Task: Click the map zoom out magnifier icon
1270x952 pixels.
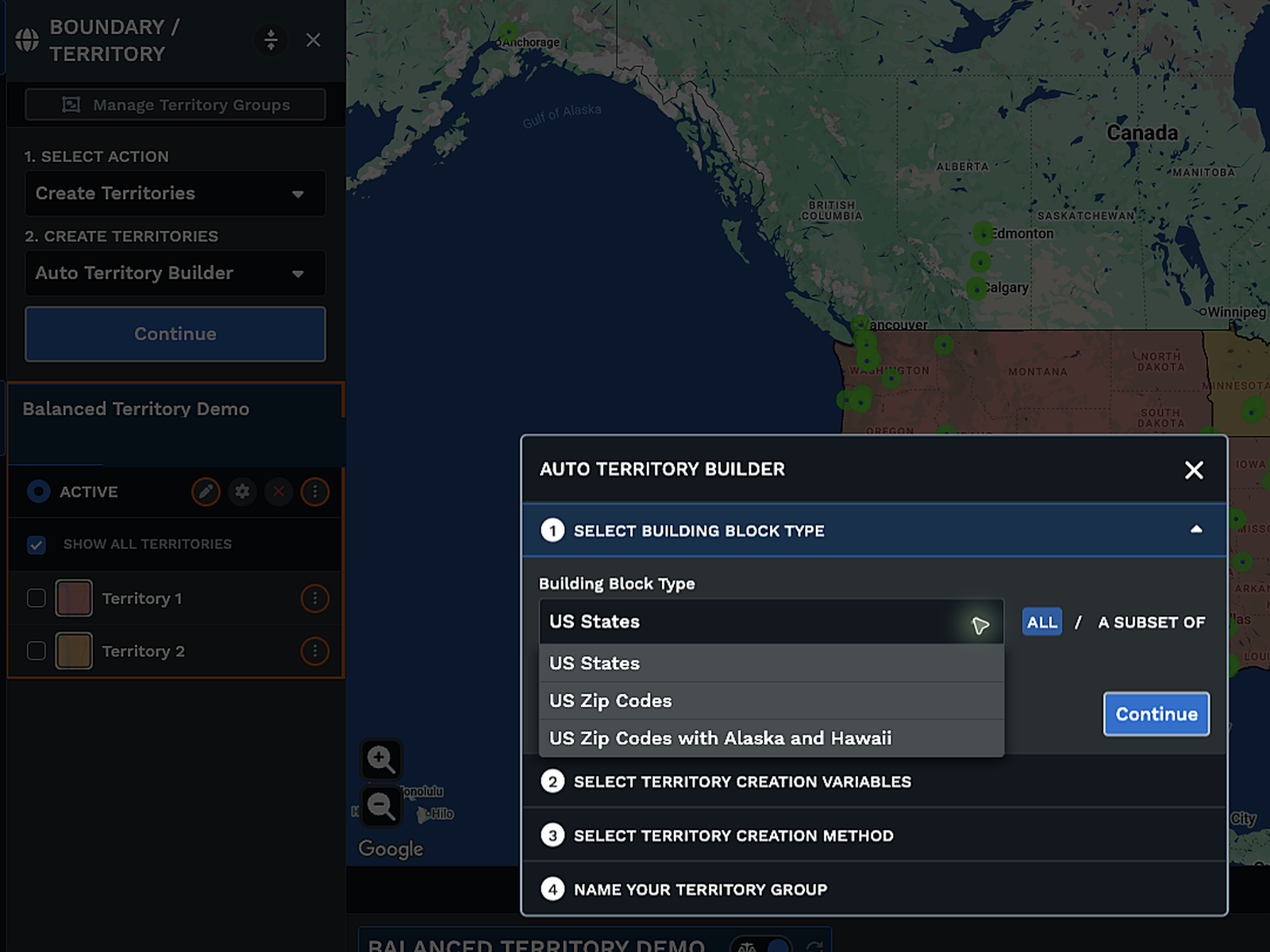Action: (x=381, y=807)
